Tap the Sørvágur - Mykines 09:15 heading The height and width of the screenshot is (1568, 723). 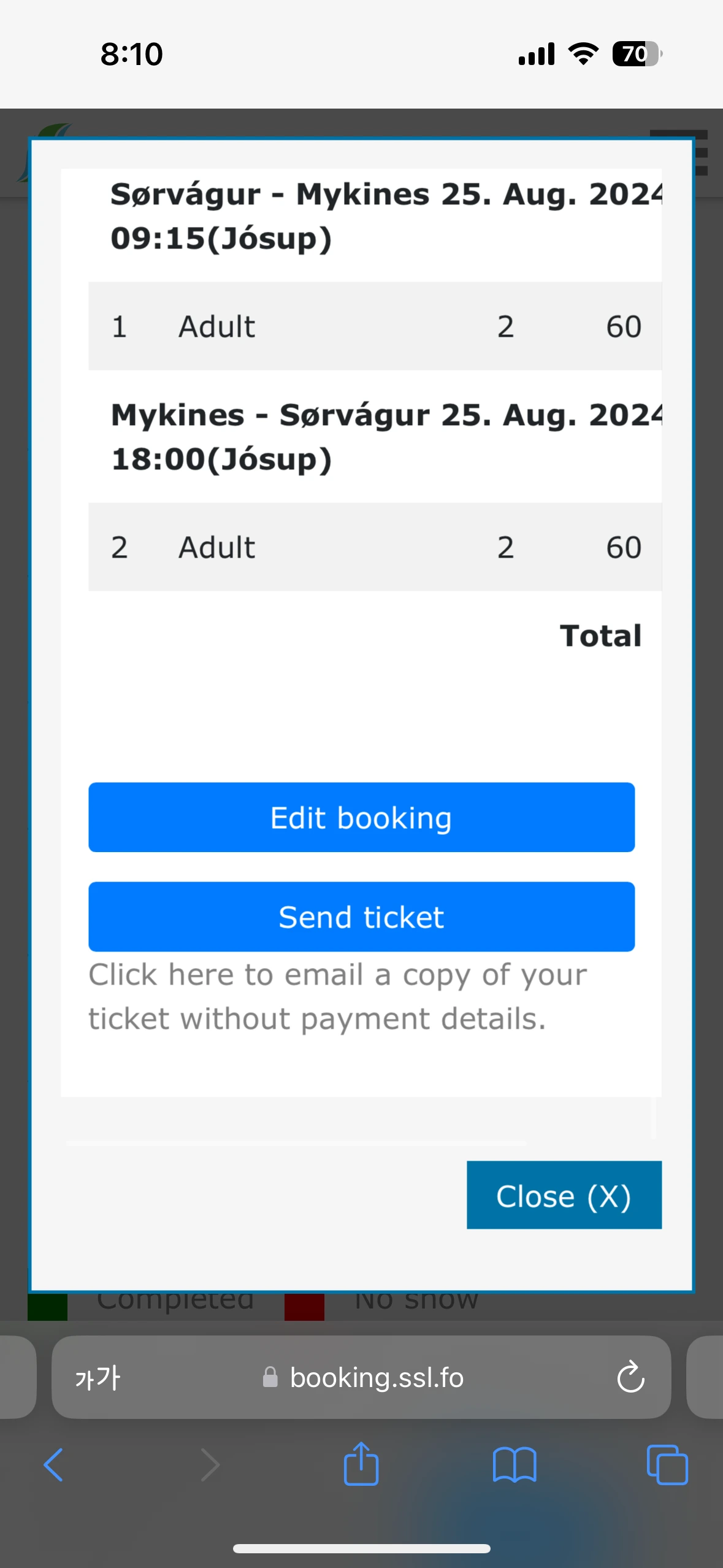click(386, 216)
